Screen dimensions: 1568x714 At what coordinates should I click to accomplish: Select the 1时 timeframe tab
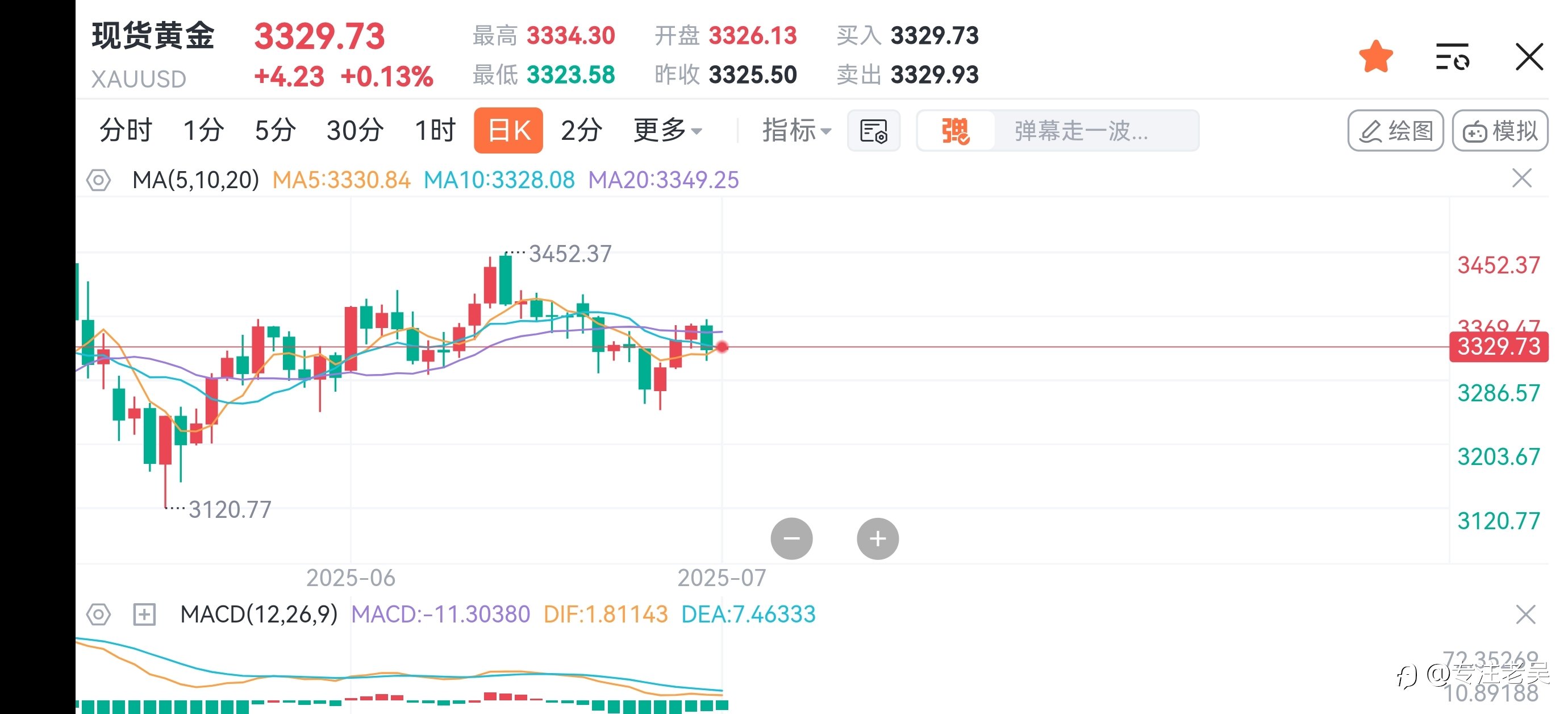point(435,130)
